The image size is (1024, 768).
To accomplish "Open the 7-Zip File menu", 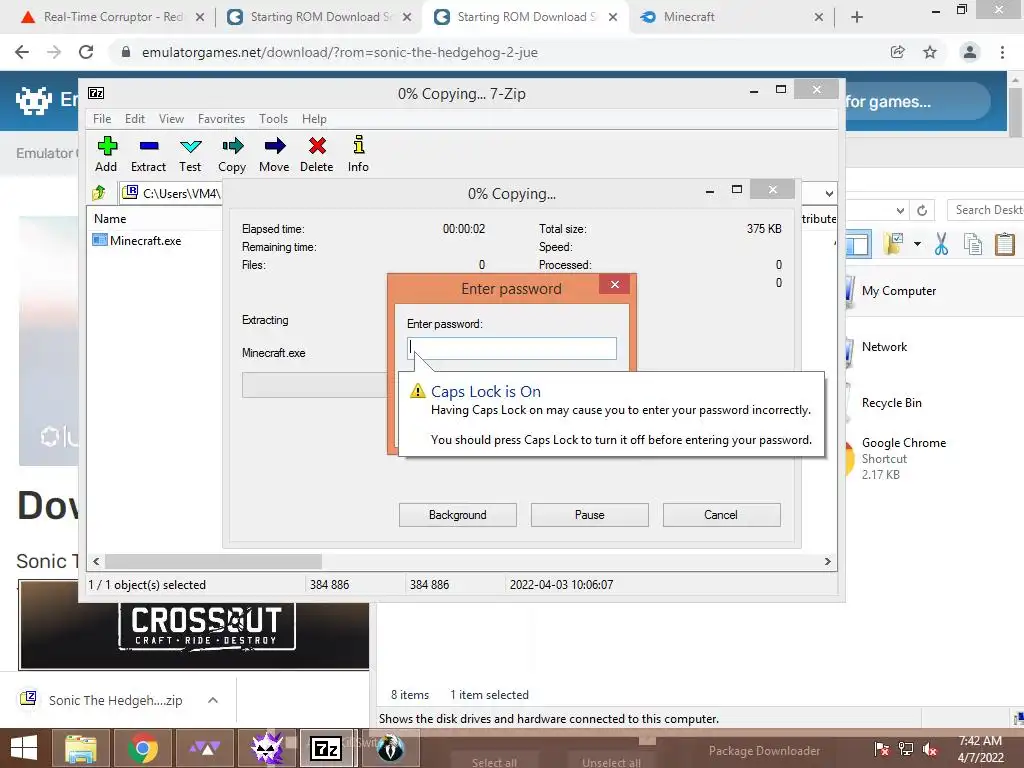I will [x=102, y=119].
